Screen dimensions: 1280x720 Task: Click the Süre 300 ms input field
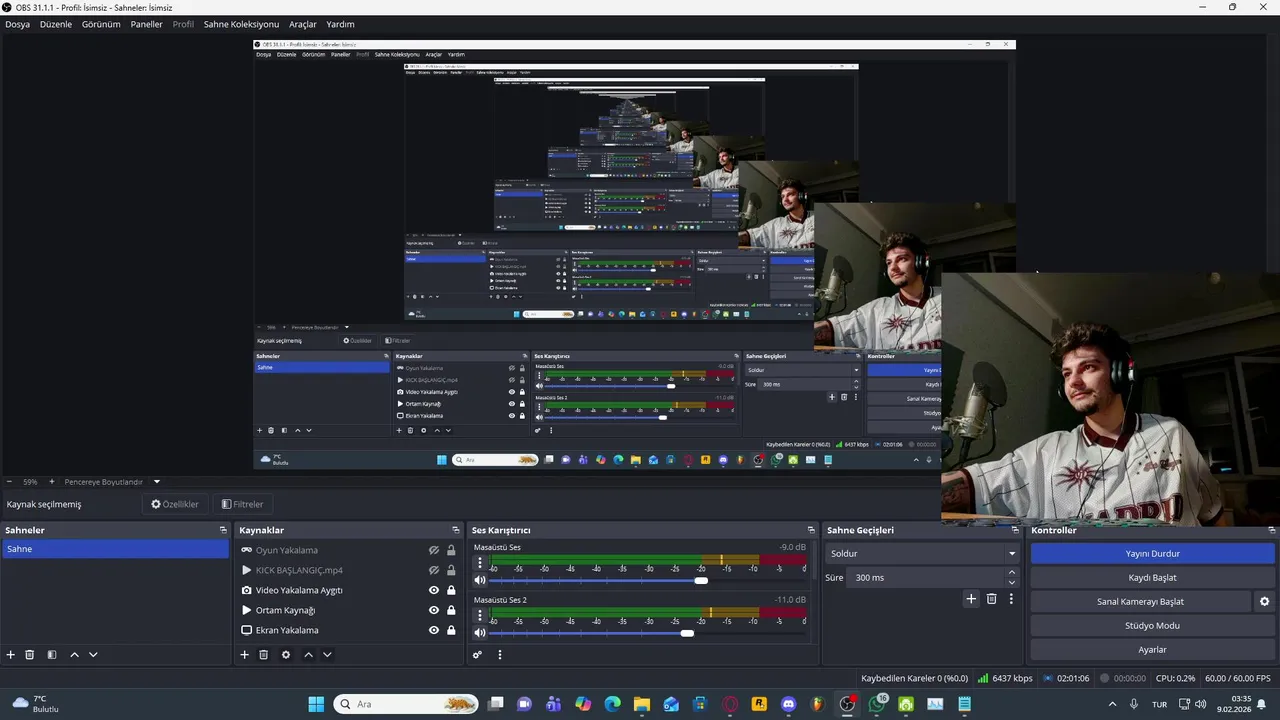[x=926, y=577]
